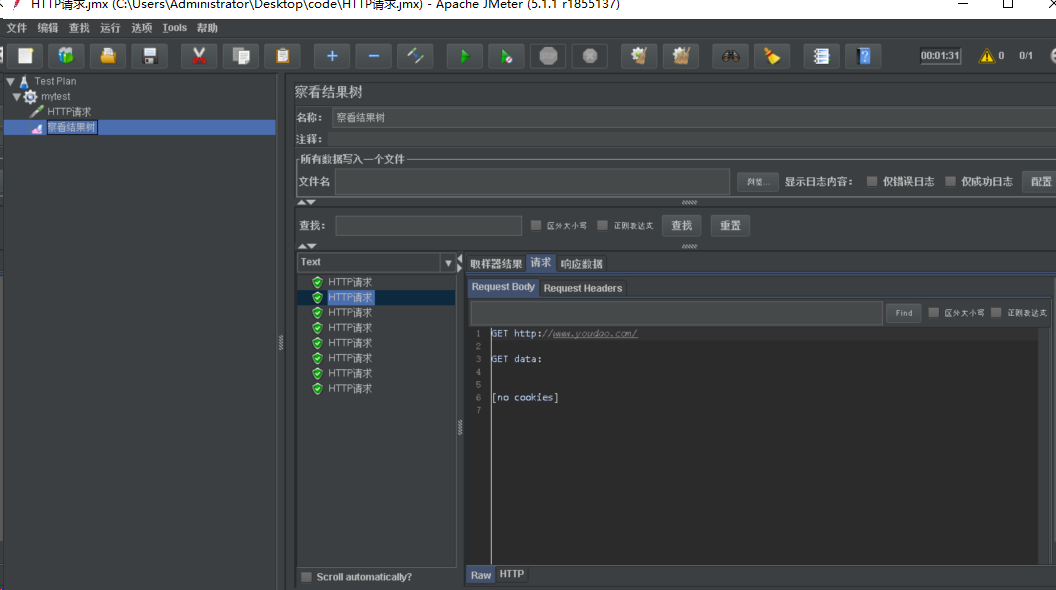Click the plus Expand All icon
The image size is (1056, 590).
point(332,56)
